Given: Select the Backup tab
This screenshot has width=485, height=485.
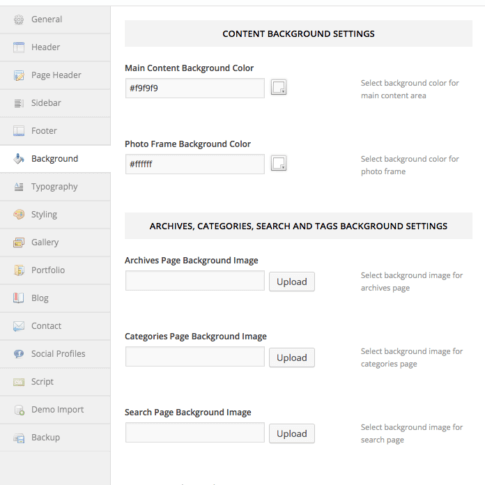Looking at the screenshot, I should pyautogui.click(x=55, y=438).
